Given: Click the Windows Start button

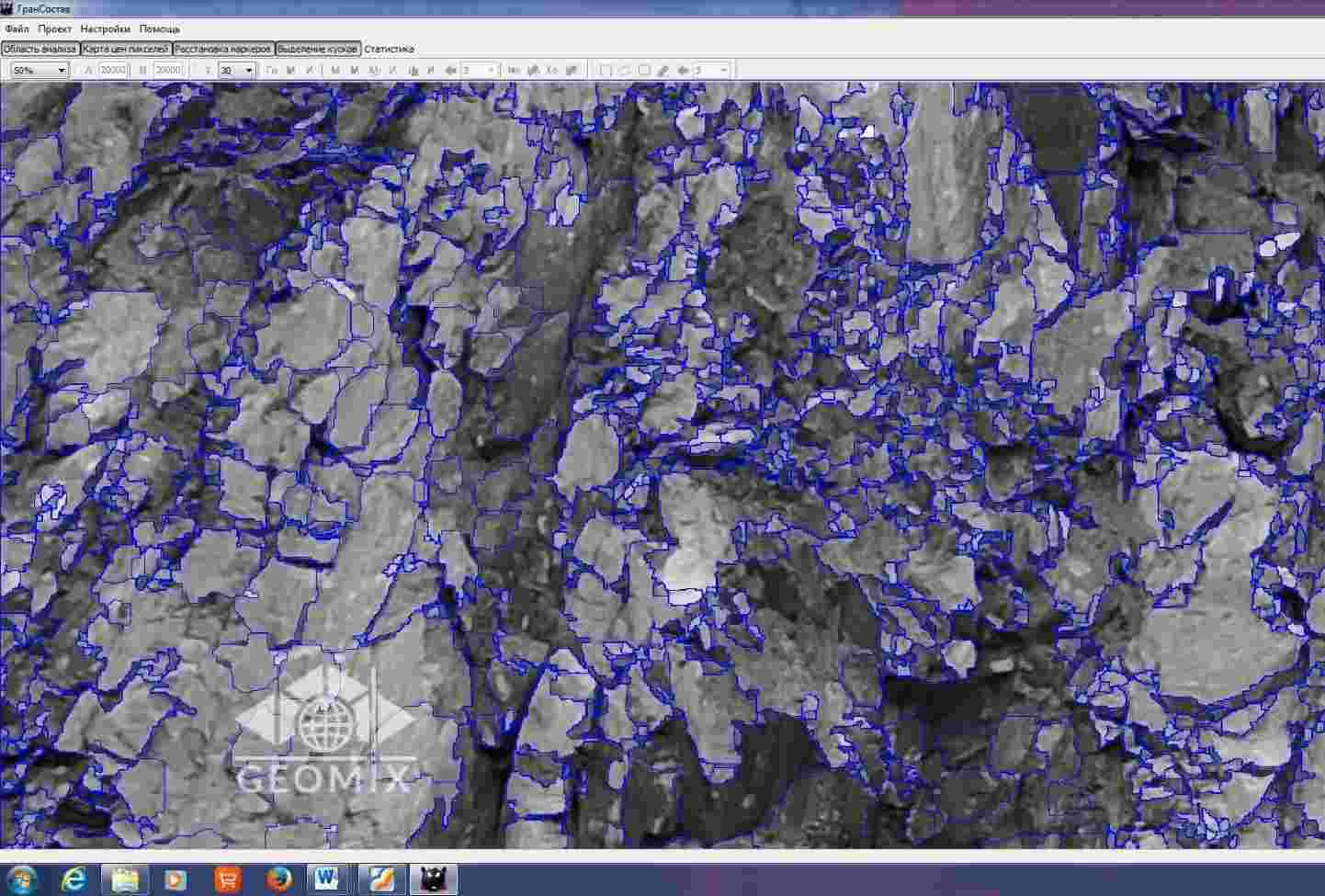Looking at the screenshot, I should pos(21,879).
